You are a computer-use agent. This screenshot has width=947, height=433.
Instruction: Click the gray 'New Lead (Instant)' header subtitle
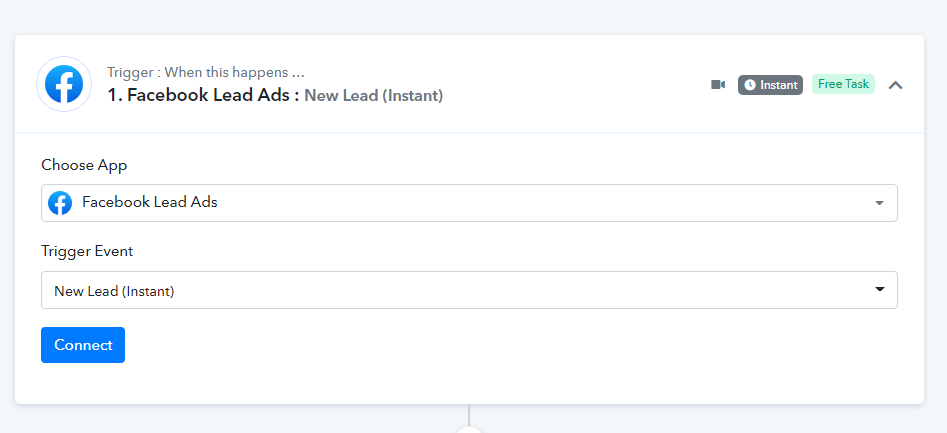coord(373,95)
